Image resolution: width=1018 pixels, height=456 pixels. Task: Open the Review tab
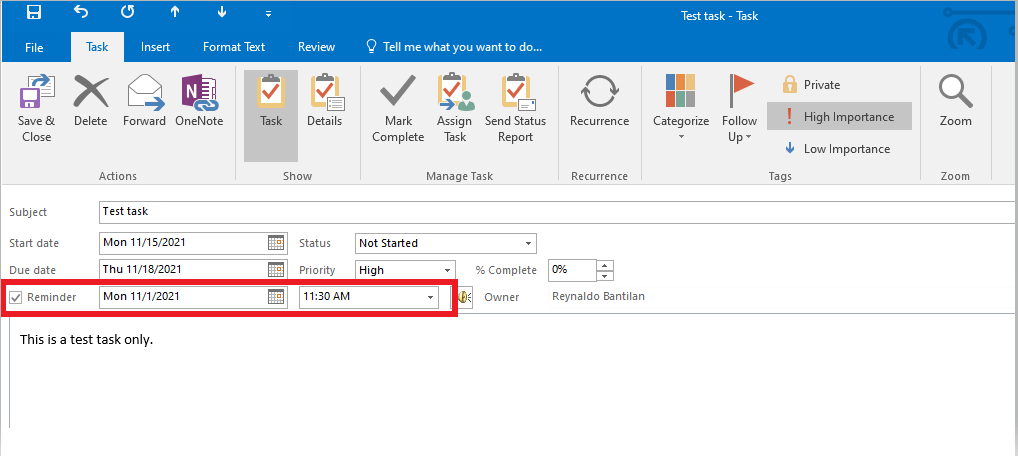(316, 47)
